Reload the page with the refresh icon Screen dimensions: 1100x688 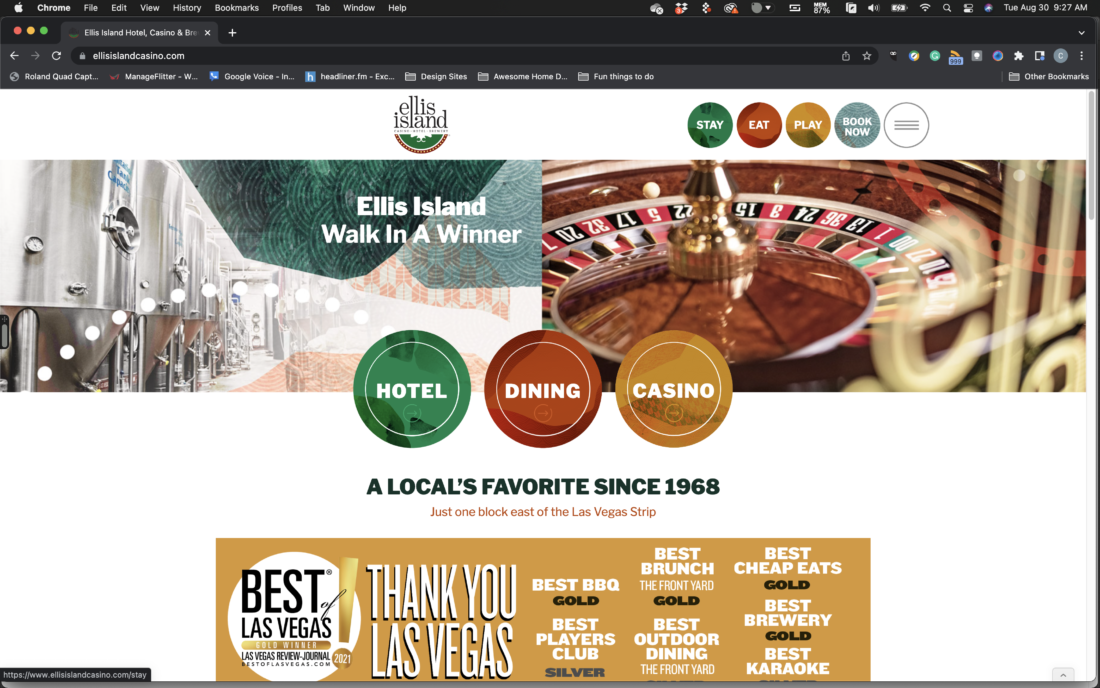(x=56, y=56)
